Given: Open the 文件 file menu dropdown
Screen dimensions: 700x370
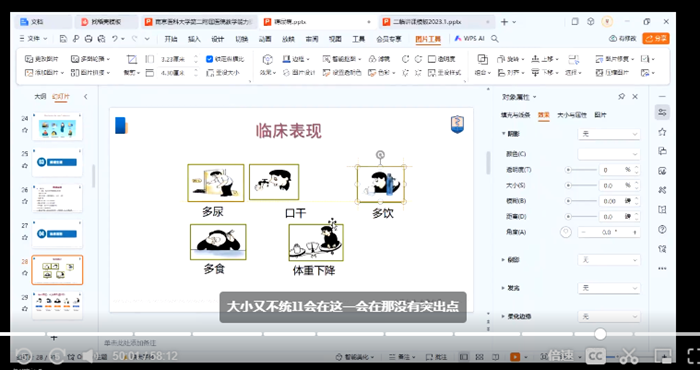Looking at the screenshot, I should pyautogui.click(x=33, y=39).
